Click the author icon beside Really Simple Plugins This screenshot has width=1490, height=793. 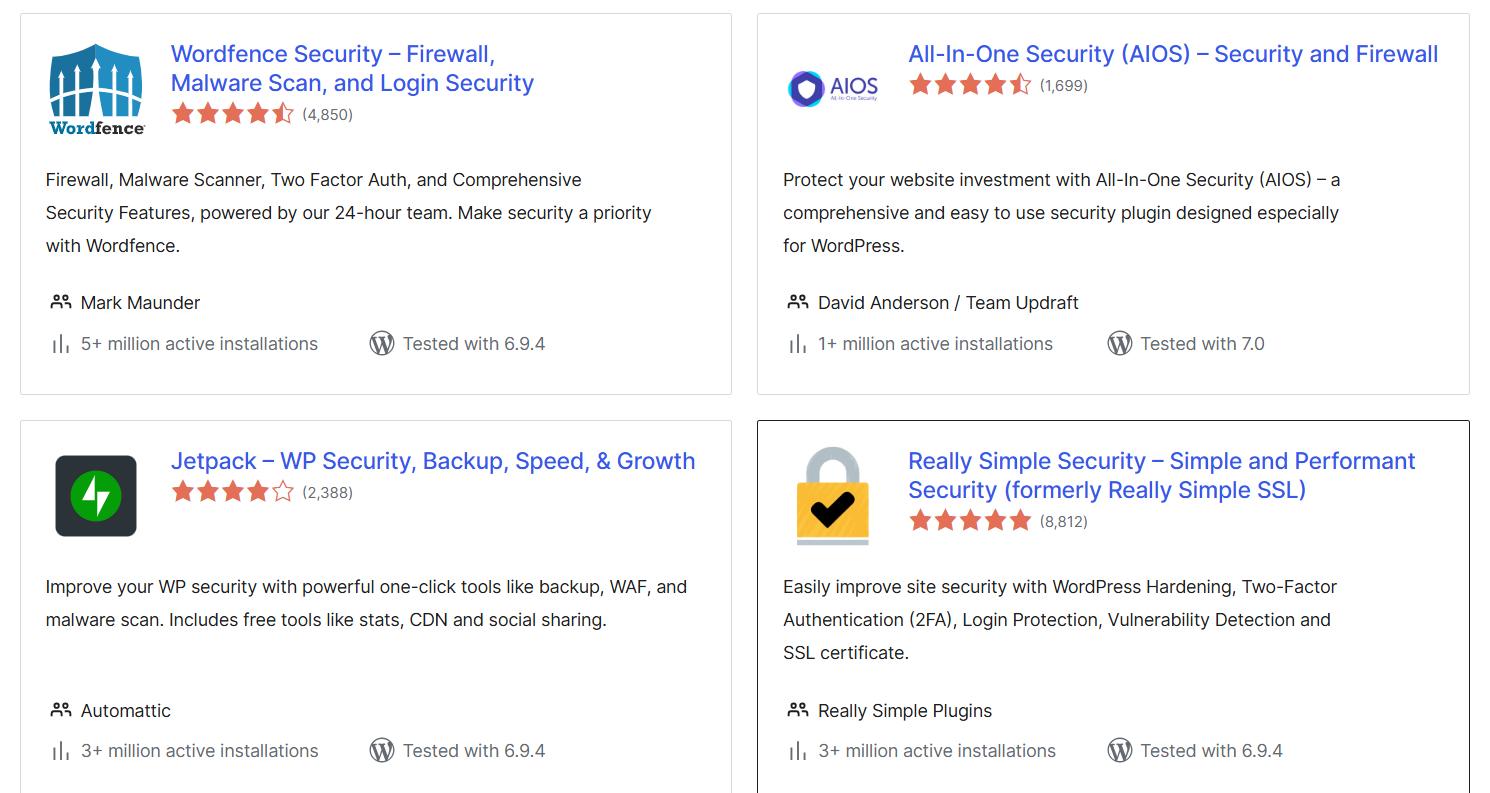coord(798,710)
